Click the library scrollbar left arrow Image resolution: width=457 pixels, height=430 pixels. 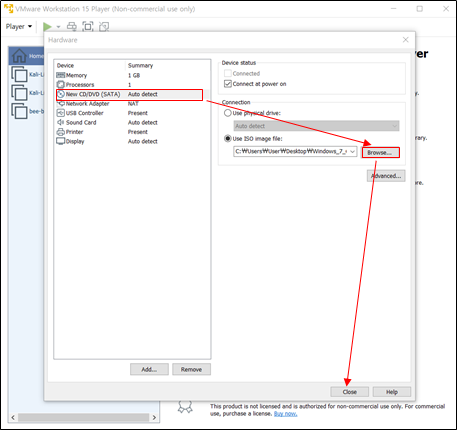(13, 417)
